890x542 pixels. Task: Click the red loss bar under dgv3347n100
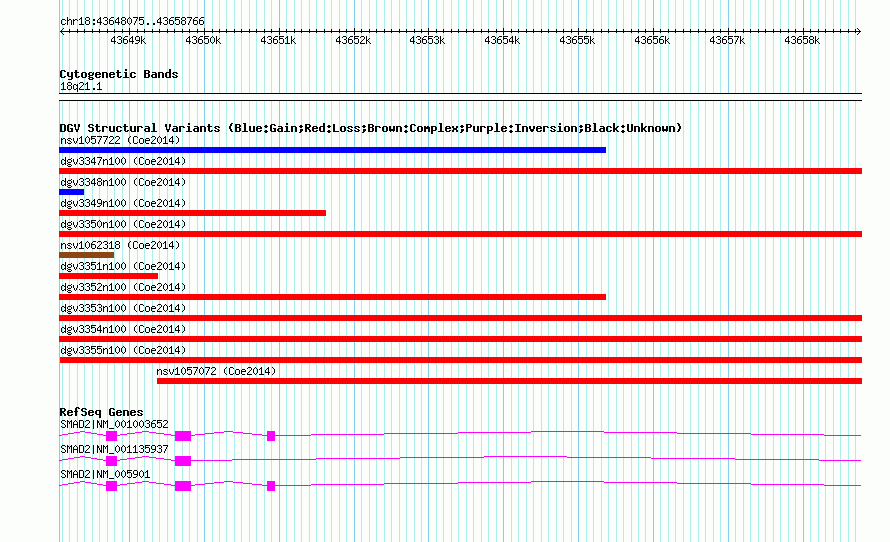pyautogui.click(x=460, y=171)
